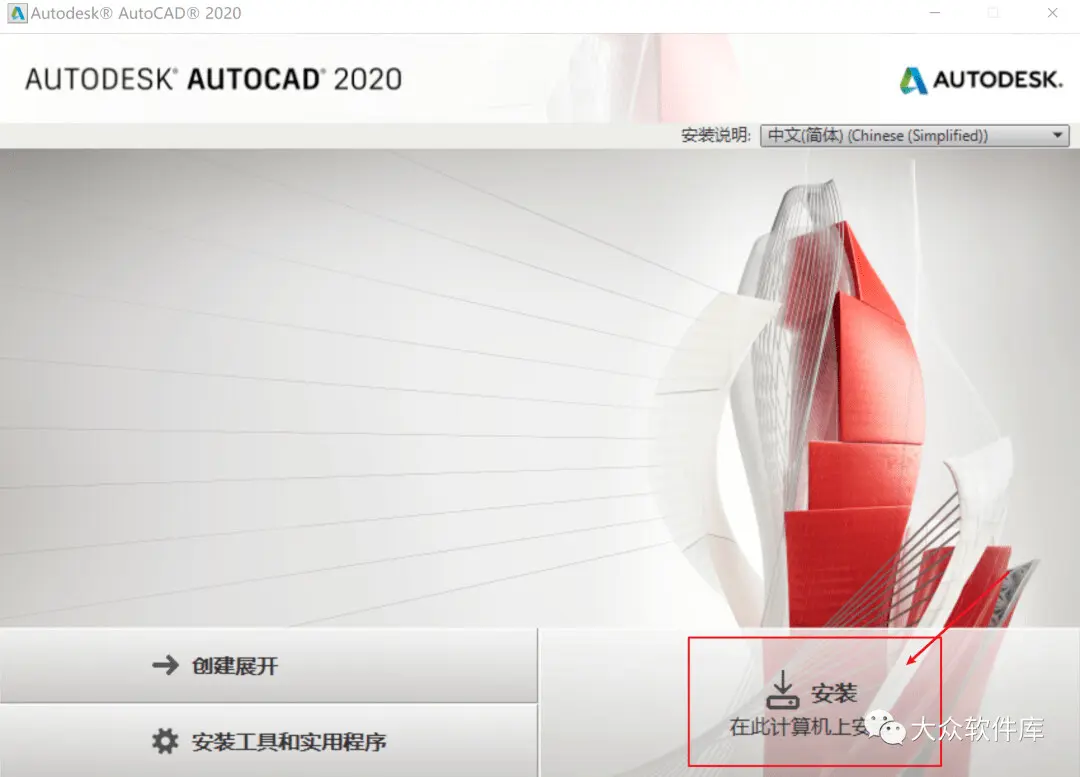
Task: Click the AUTODESK AUTOCAD 2020 heading
Action: coord(214,79)
